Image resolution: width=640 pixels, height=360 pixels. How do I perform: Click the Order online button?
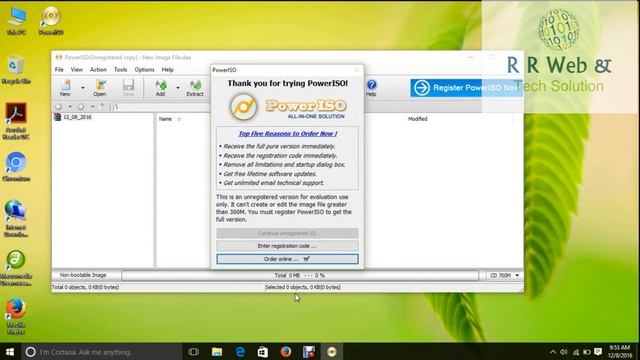pyautogui.click(x=287, y=259)
